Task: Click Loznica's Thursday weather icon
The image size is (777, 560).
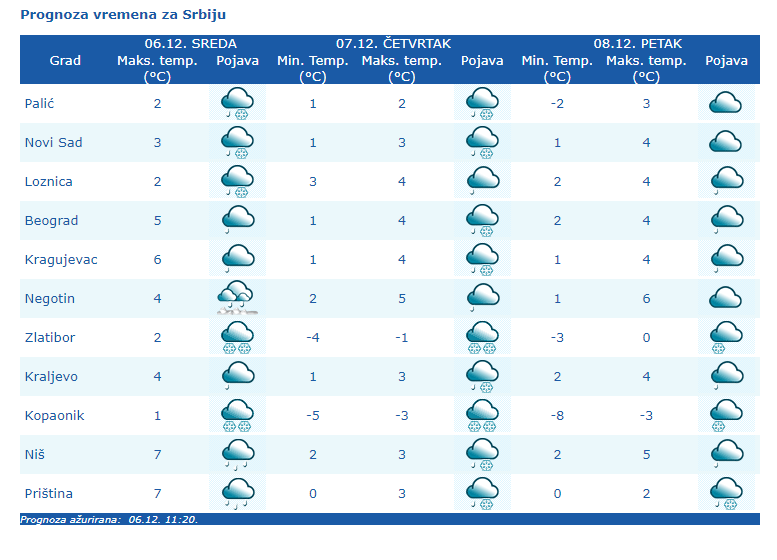Action: [x=482, y=181]
